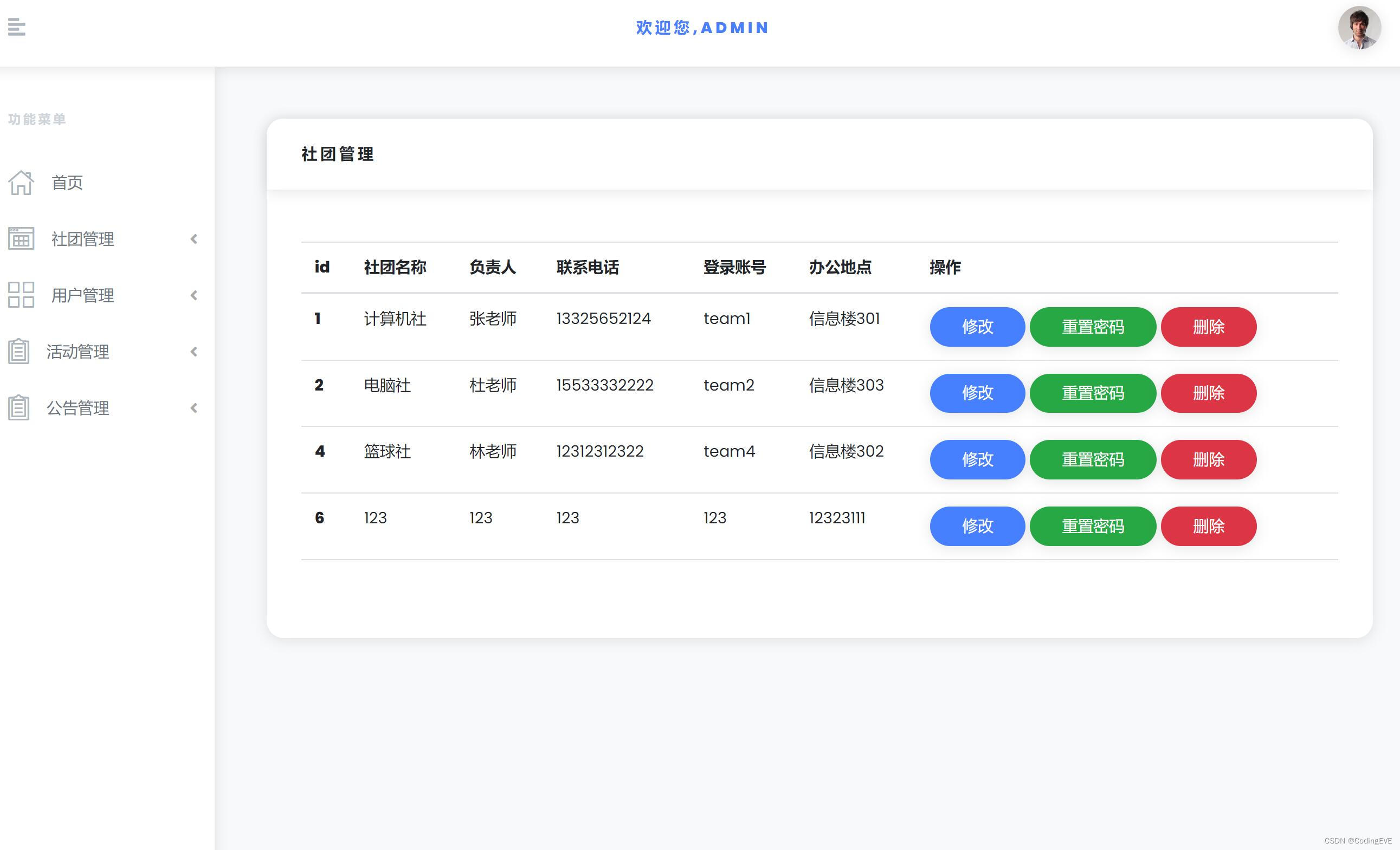
Task: Go to 首页 in the sidebar menu
Action: click(67, 183)
